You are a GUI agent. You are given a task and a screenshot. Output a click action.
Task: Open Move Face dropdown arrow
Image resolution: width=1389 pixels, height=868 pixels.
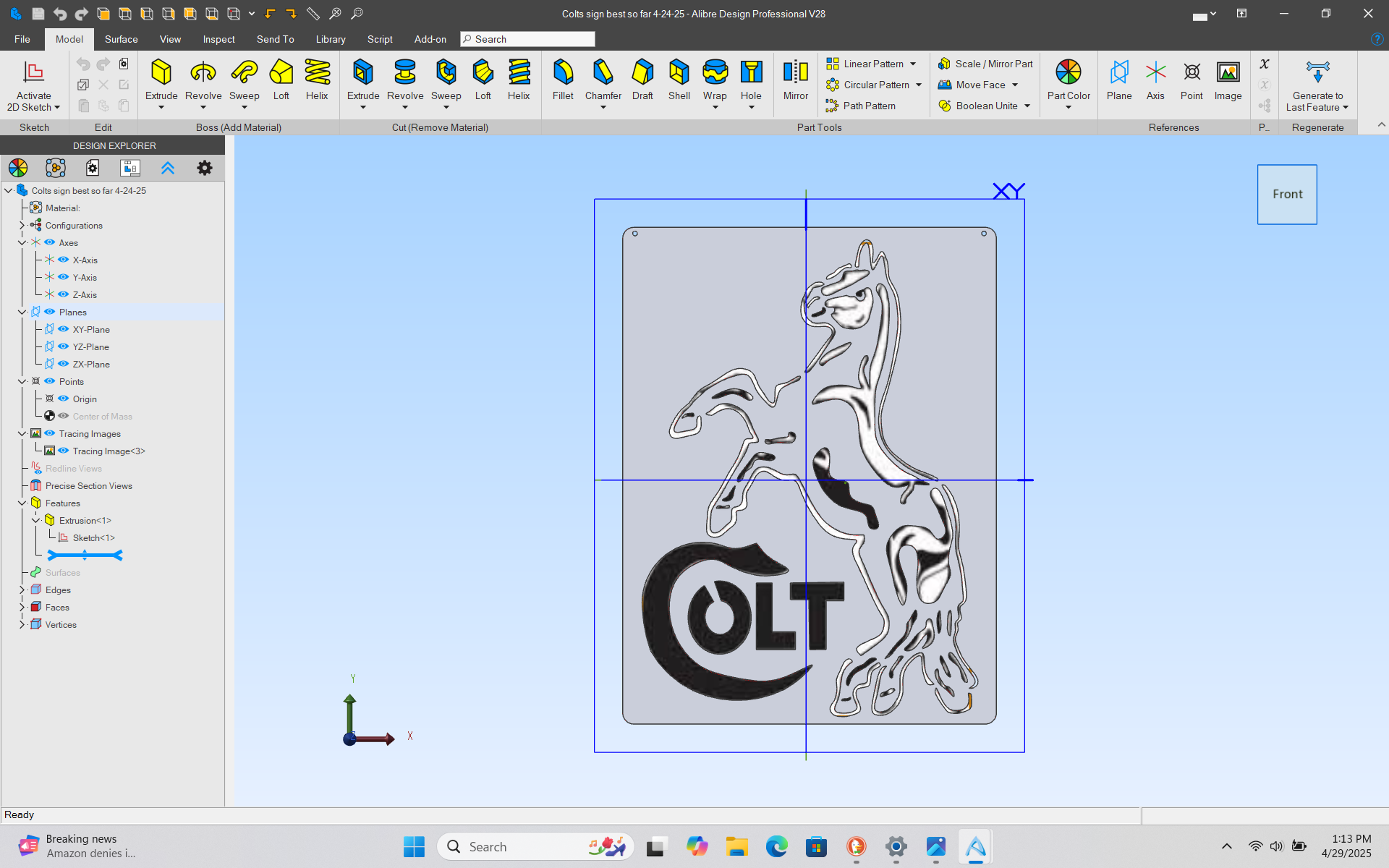pyautogui.click(x=1015, y=85)
